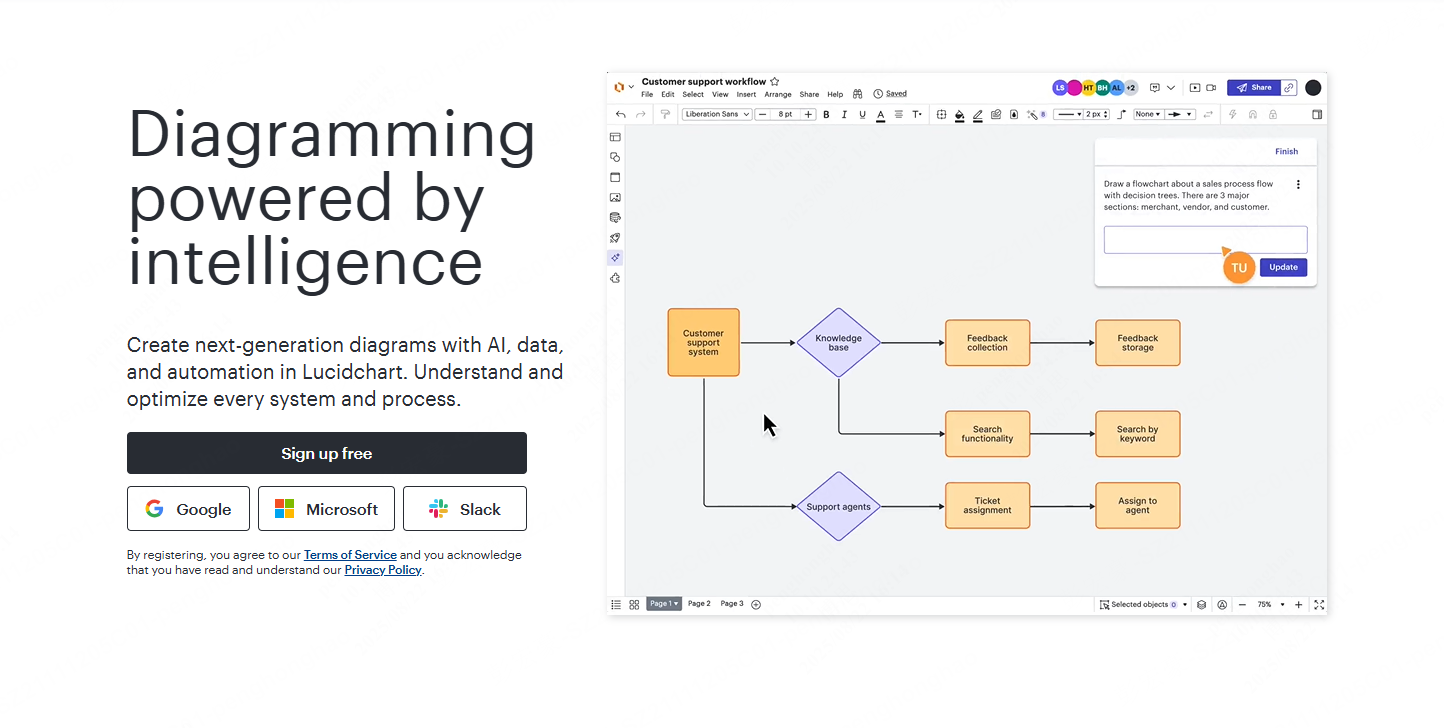The image size is (1444, 728).
Task: Click the 8 pt font size field
Action: (785, 115)
